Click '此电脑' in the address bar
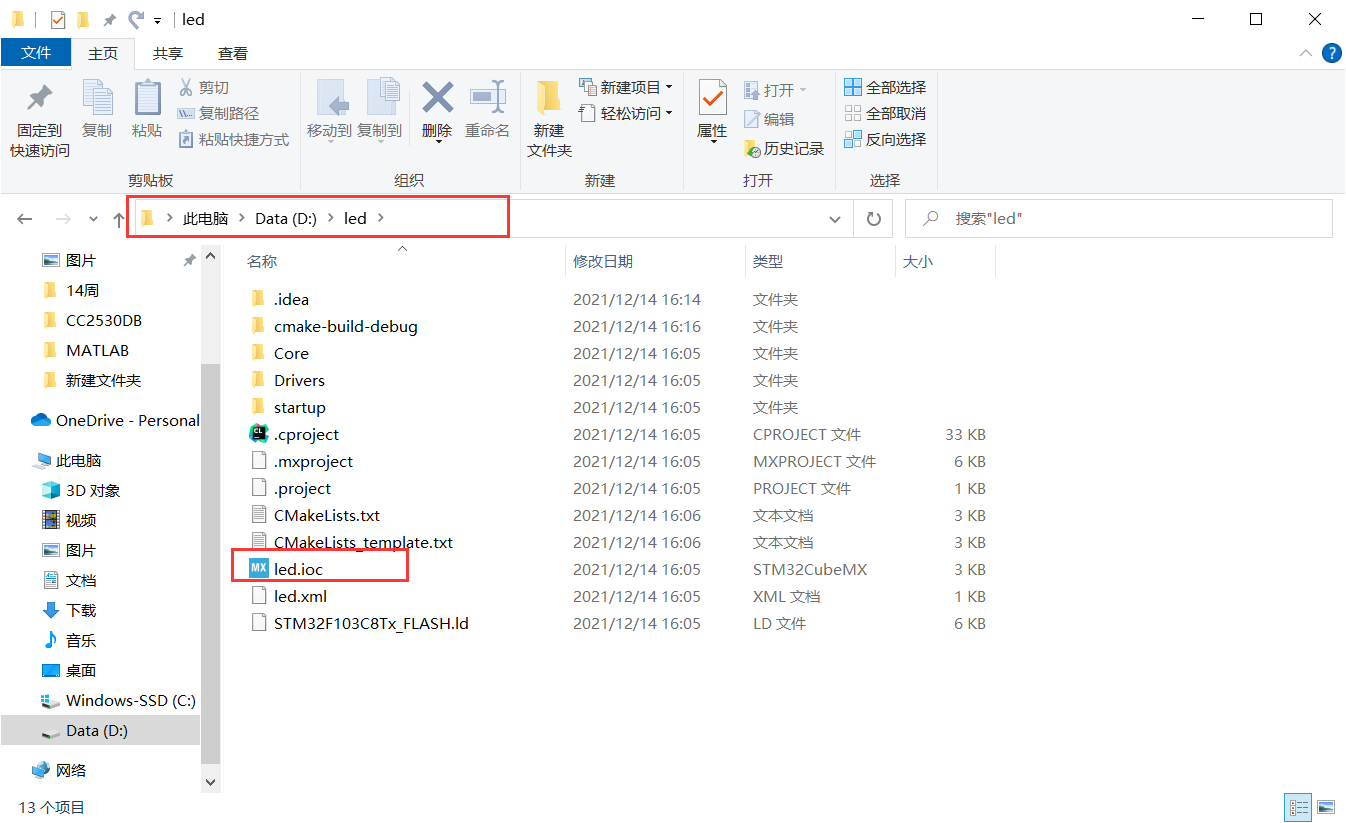 pos(205,218)
